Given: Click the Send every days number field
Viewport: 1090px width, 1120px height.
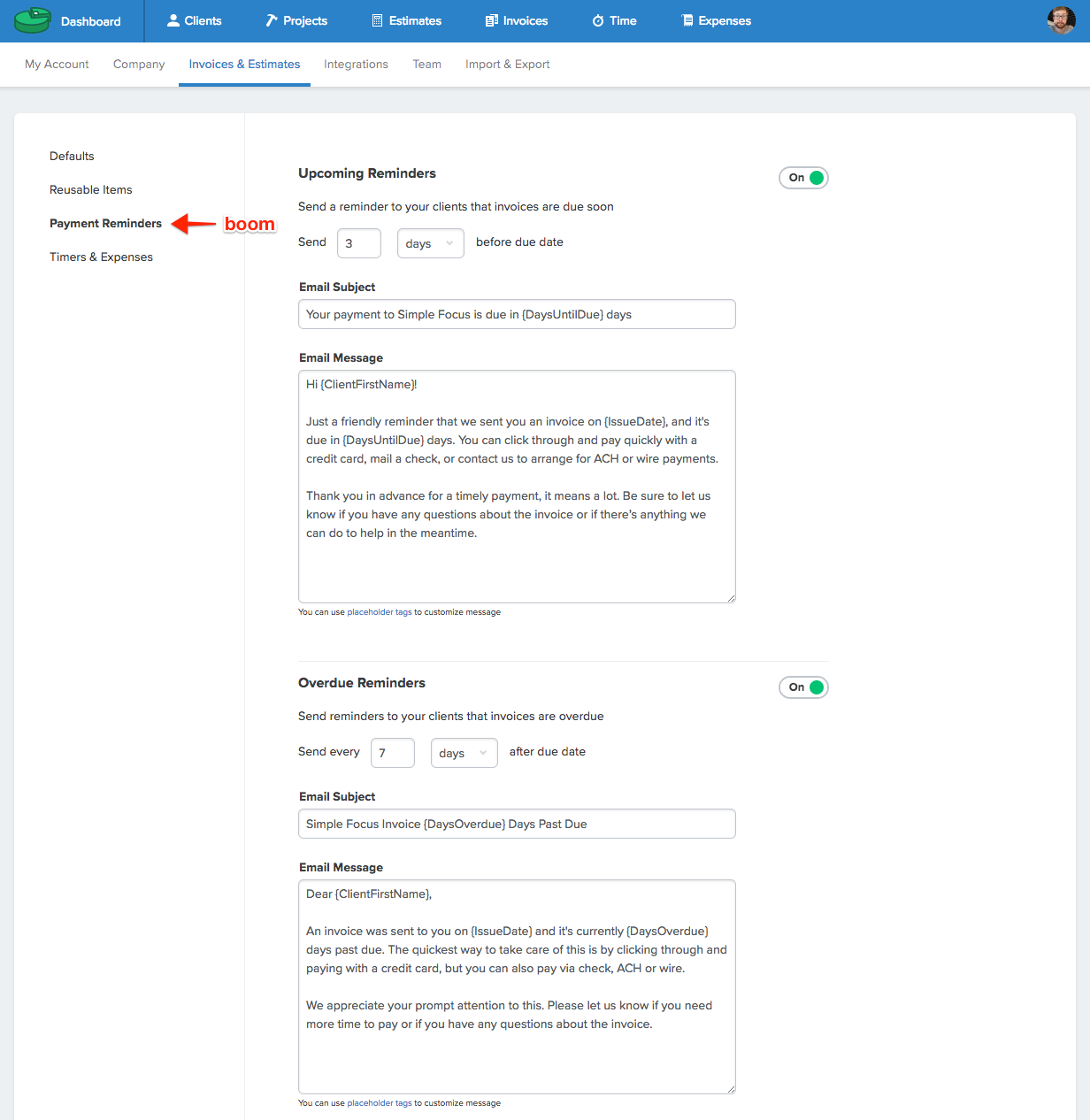Looking at the screenshot, I should (x=393, y=753).
